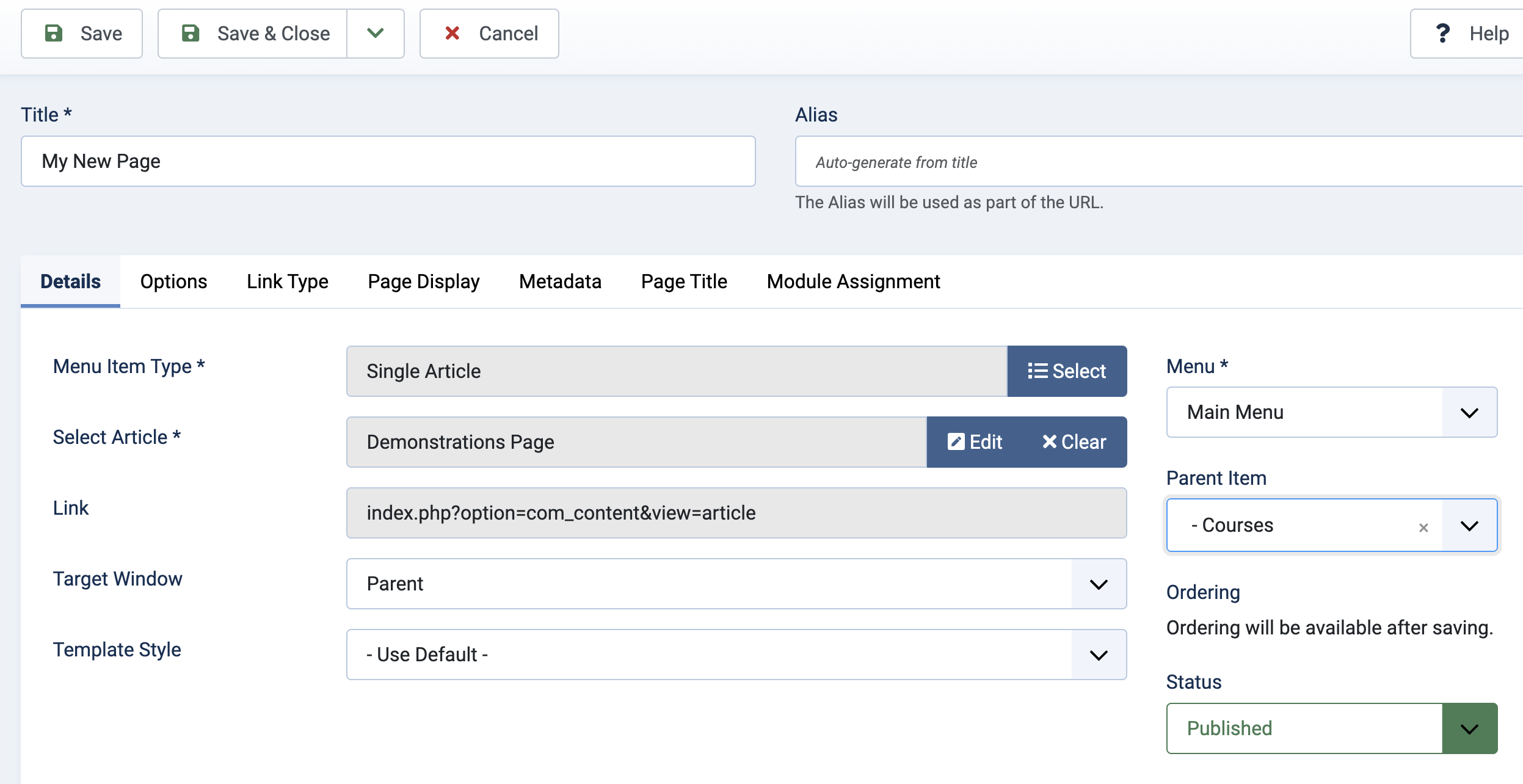This screenshot has width=1523, height=784.
Task: Click the Parent Item label
Action: point(1216,478)
